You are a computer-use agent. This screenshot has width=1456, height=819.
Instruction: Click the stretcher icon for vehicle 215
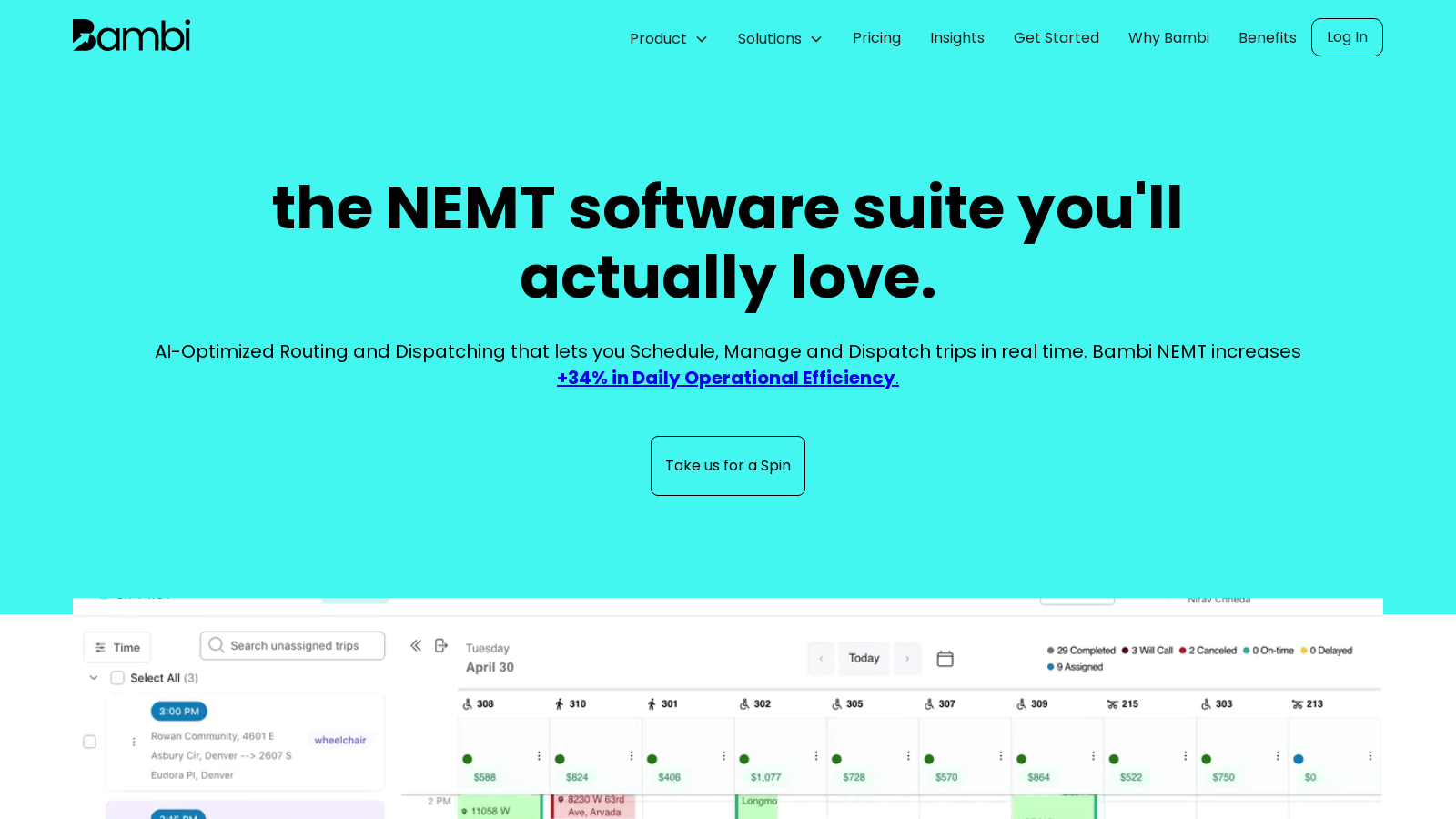coord(1112,704)
